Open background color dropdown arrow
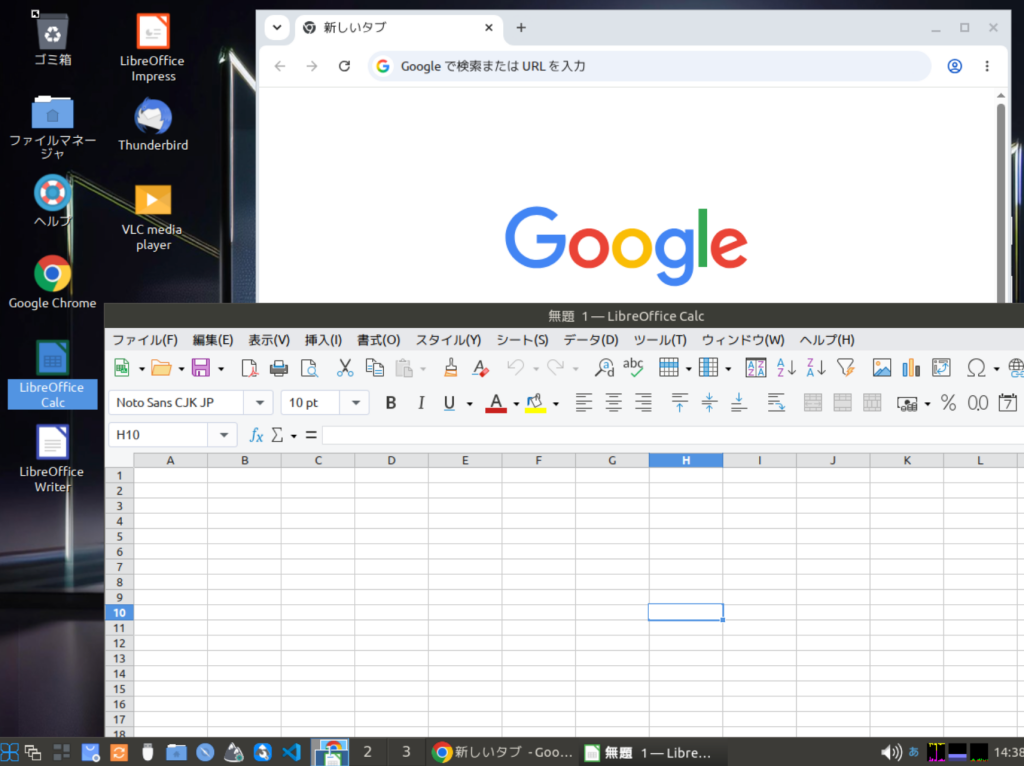 pyautogui.click(x=556, y=404)
